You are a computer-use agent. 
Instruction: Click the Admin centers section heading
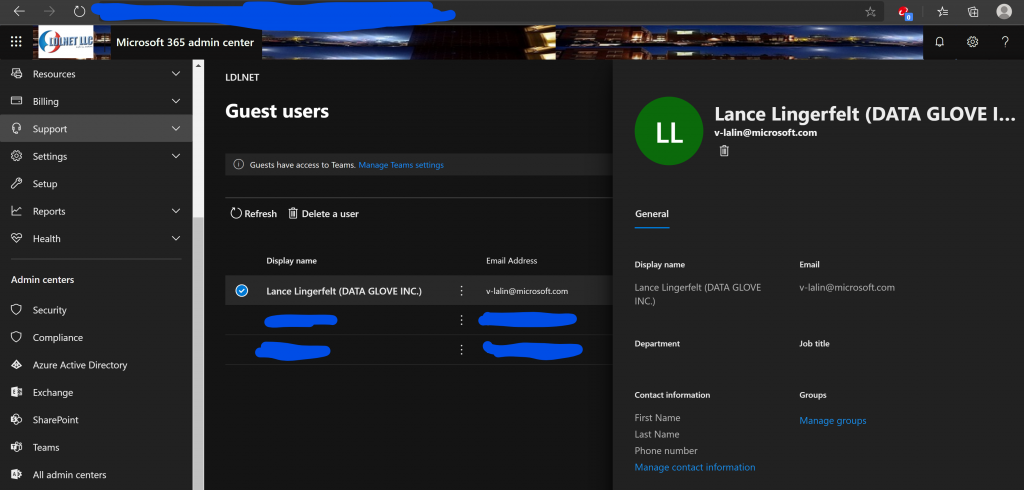(x=42, y=280)
